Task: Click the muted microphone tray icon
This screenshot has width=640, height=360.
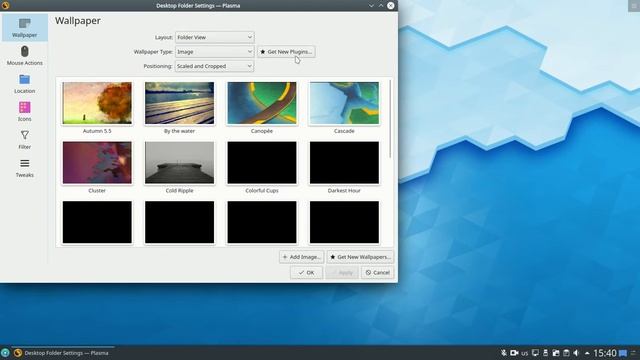Action: tap(504, 353)
